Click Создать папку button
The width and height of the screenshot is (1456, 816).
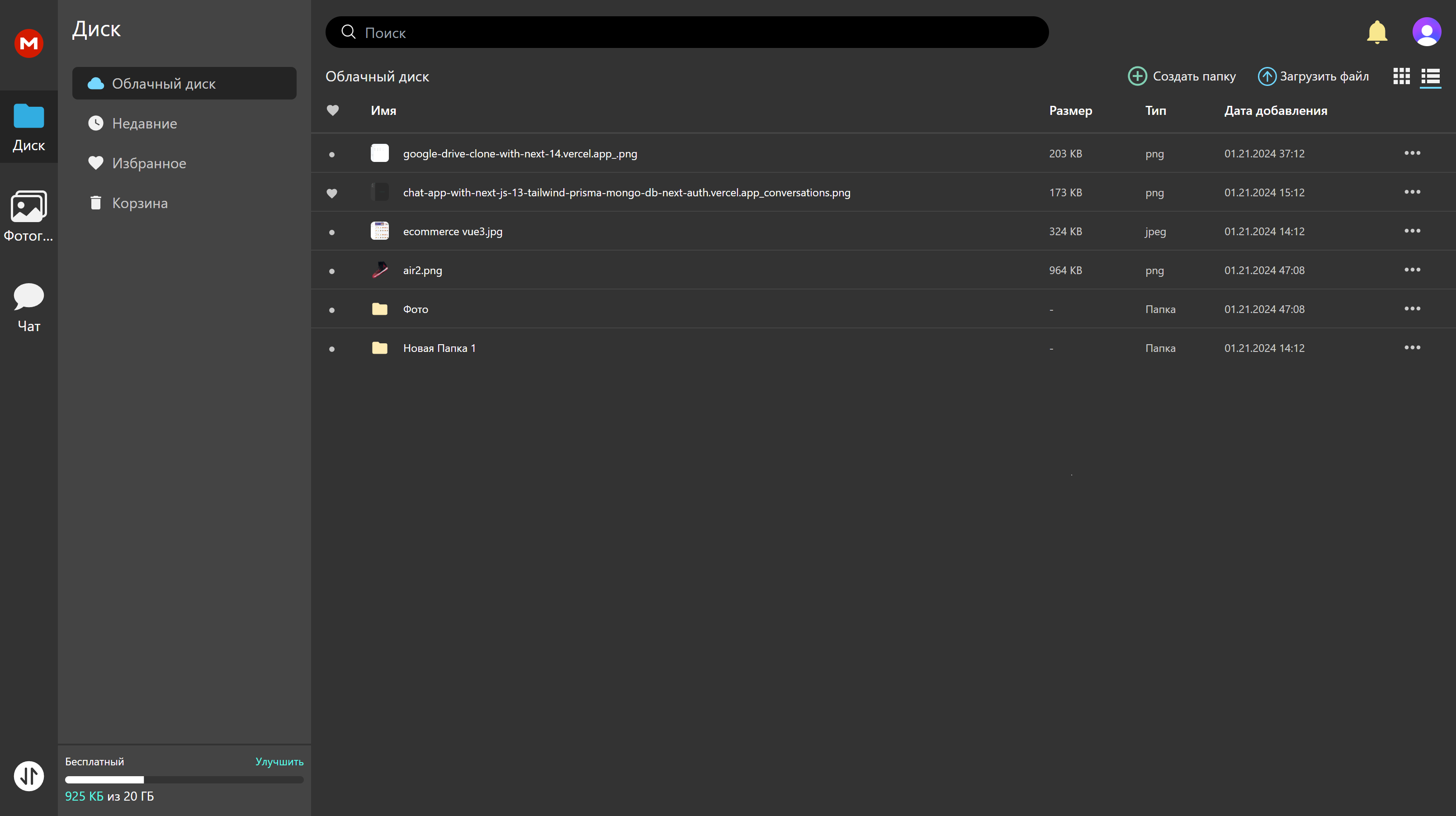point(1182,76)
